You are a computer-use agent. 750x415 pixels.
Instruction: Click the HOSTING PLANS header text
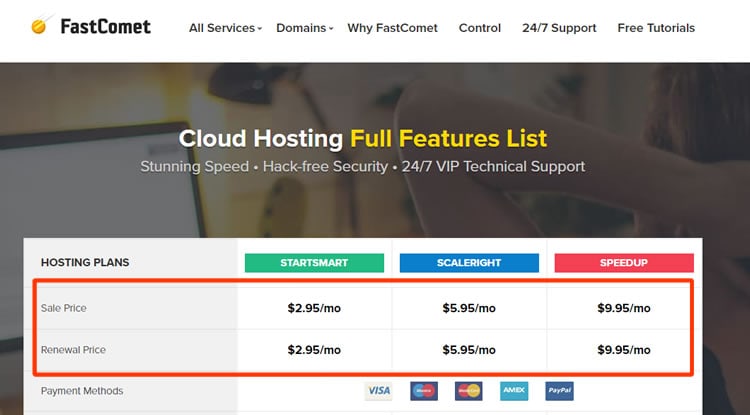[85, 262]
